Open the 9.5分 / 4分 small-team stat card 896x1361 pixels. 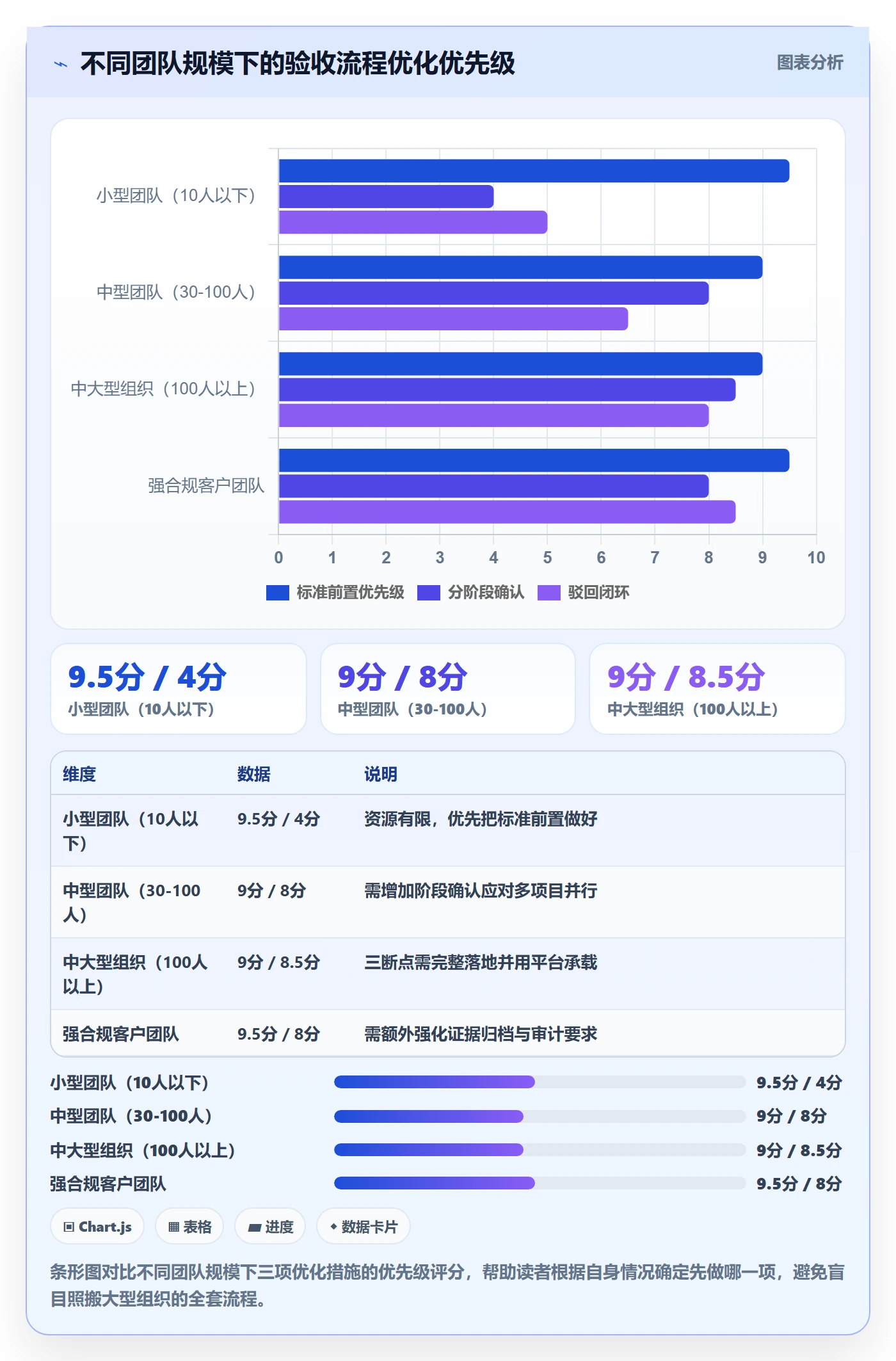click(x=179, y=689)
